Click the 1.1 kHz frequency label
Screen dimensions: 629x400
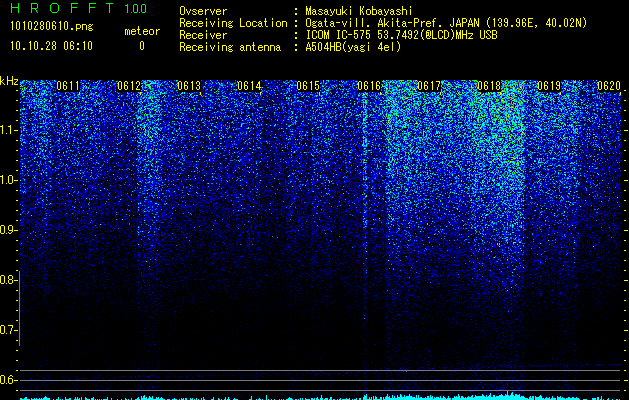pos(7,130)
